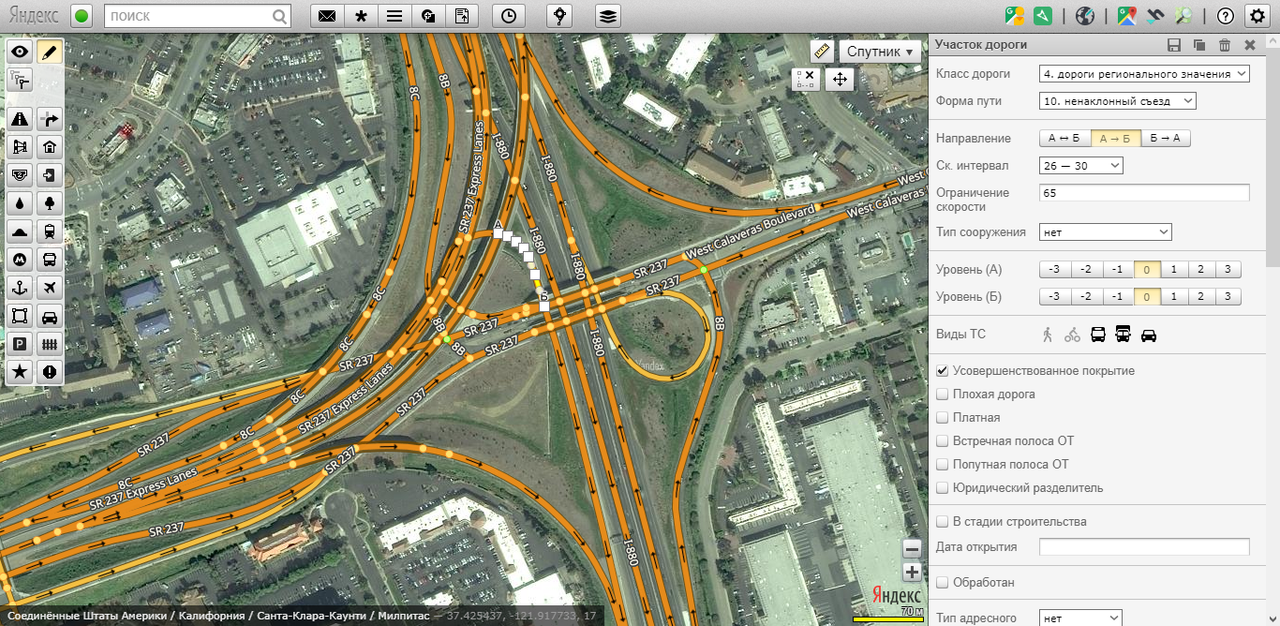
Task: Select the car road tool
Action: click(49, 316)
